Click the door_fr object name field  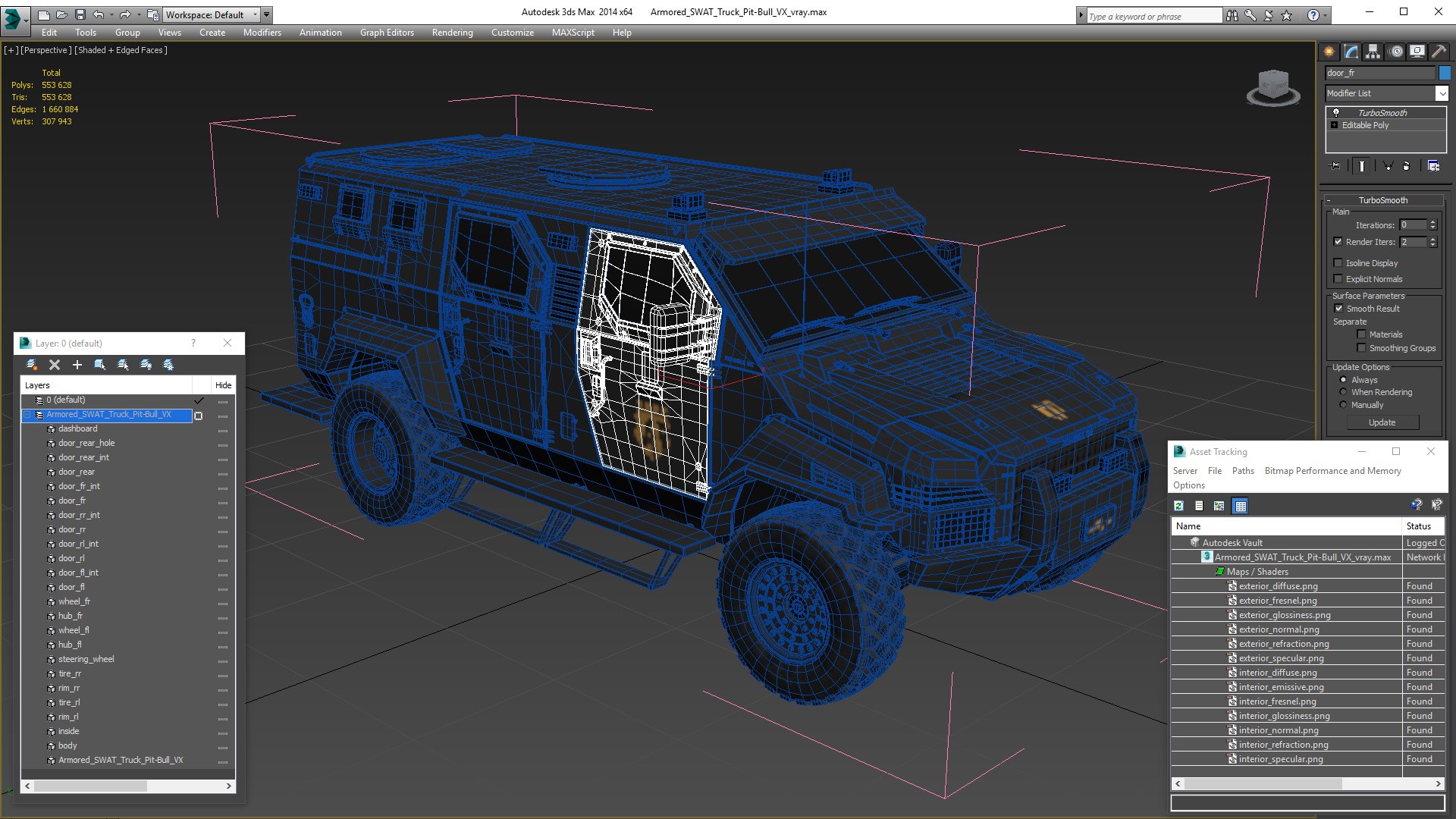(1380, 73)
